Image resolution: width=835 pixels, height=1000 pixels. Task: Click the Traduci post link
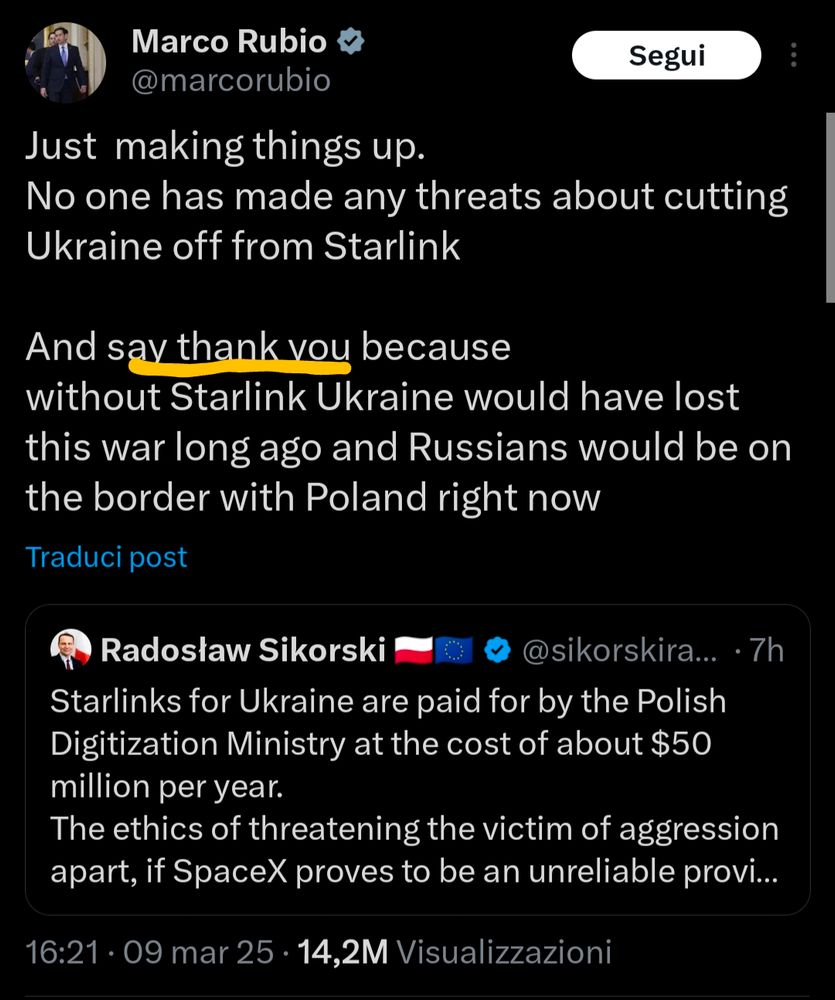click(106, 557)
